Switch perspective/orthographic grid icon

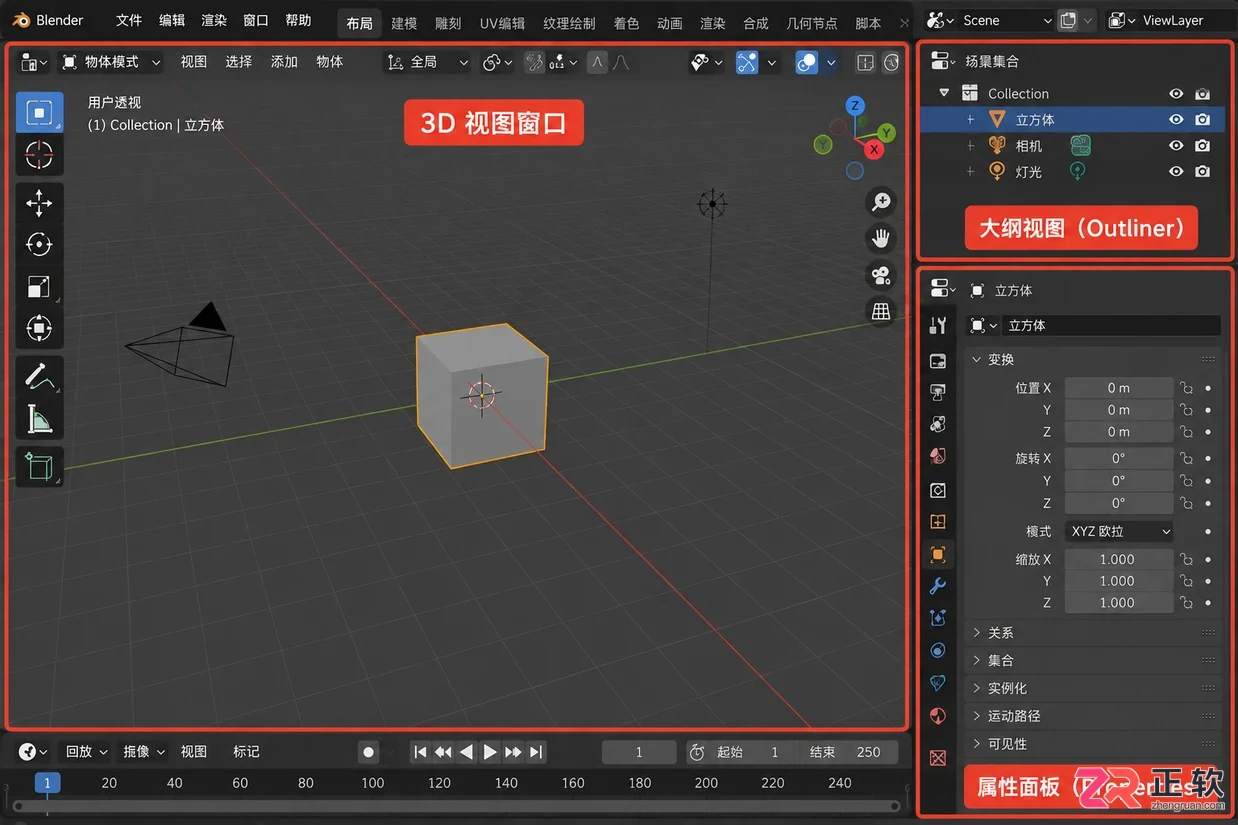tap(881, 312)
